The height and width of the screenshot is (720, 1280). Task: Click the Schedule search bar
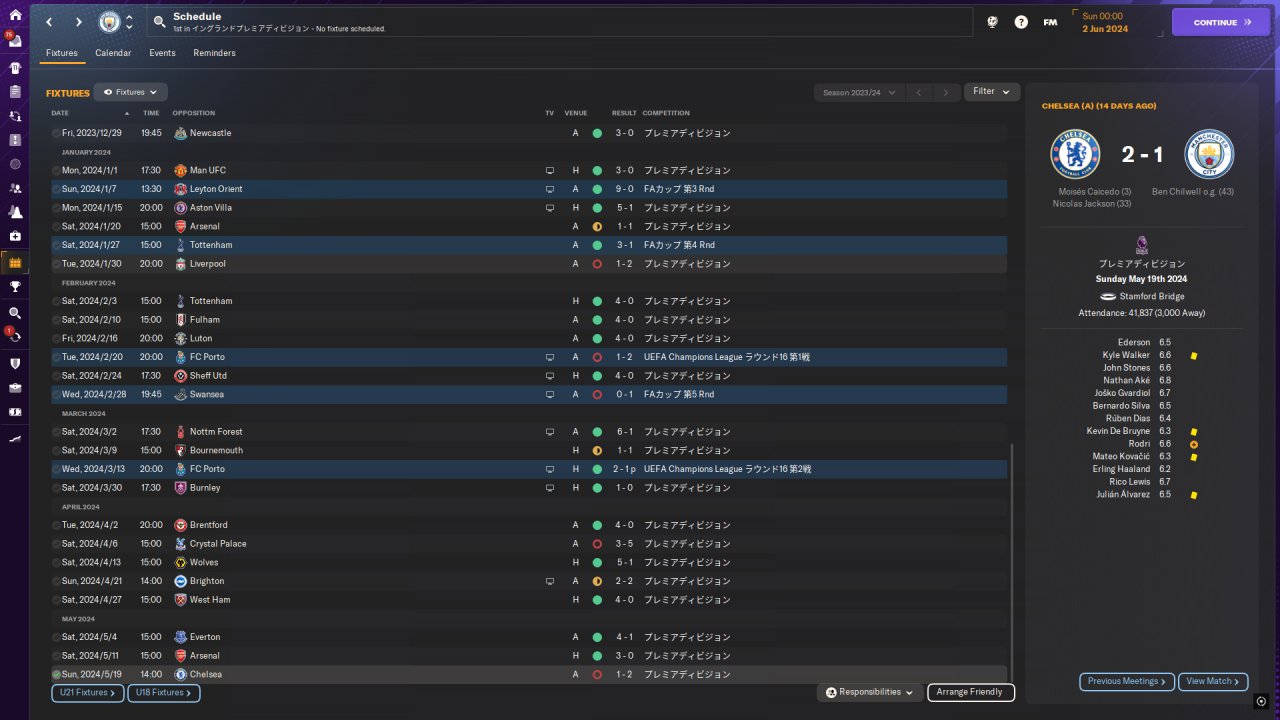pyautogui.click(x=560, y=22)
